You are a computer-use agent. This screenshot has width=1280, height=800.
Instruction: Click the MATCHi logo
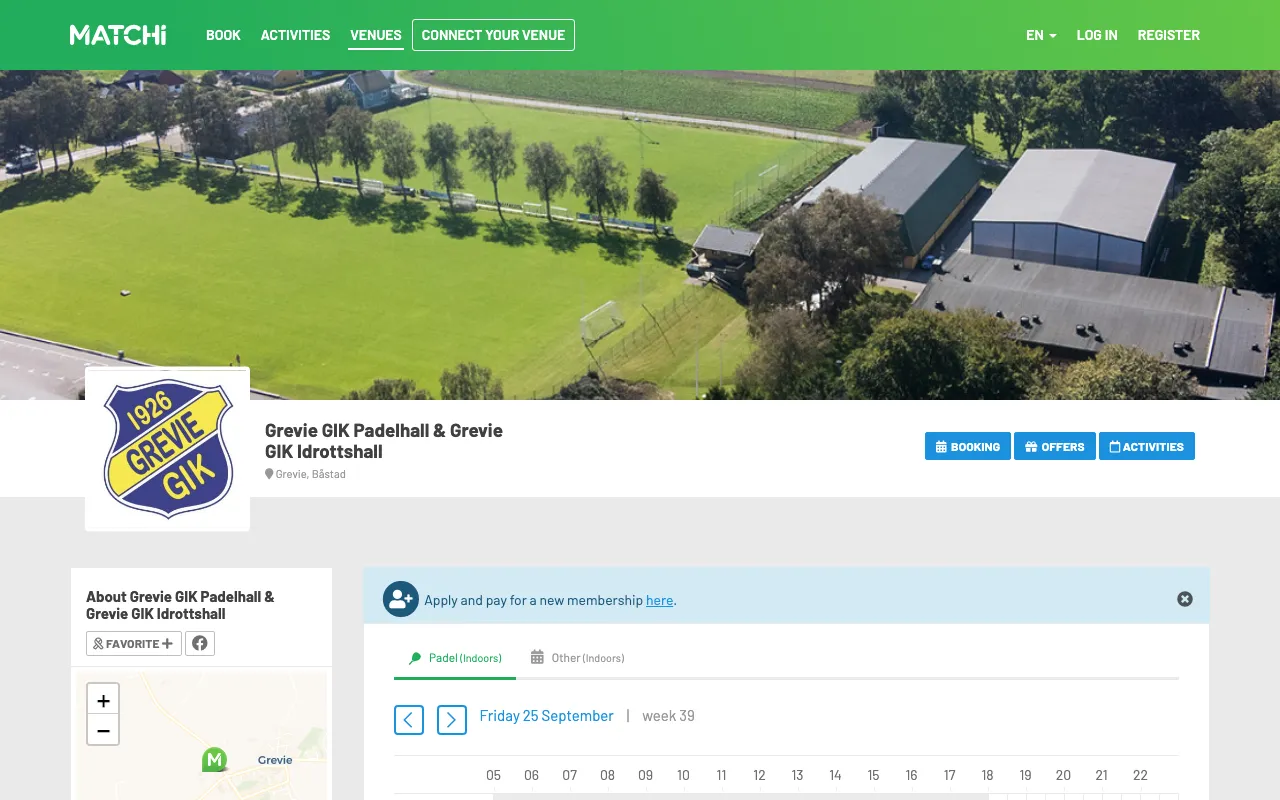[x=118, y=35]
